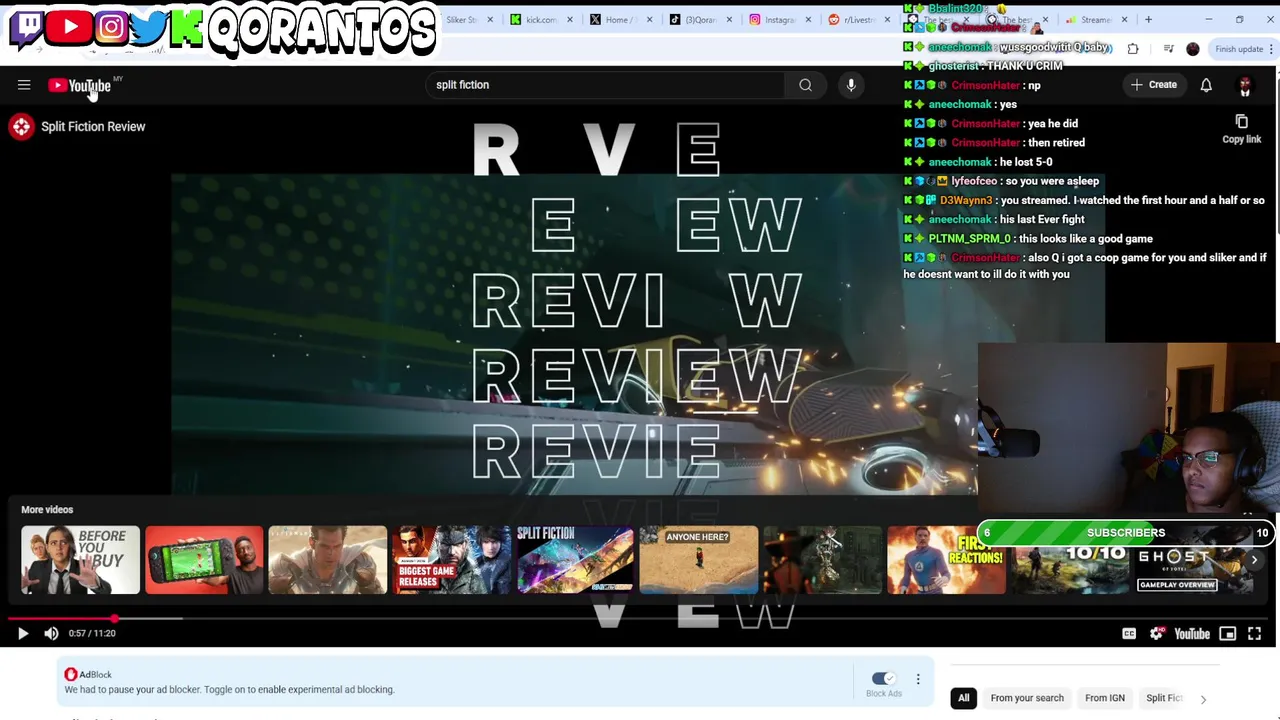The image size is (1280, 720).
Task: Open the YouTube guide hamburger menu
Action: coord(24,85)
